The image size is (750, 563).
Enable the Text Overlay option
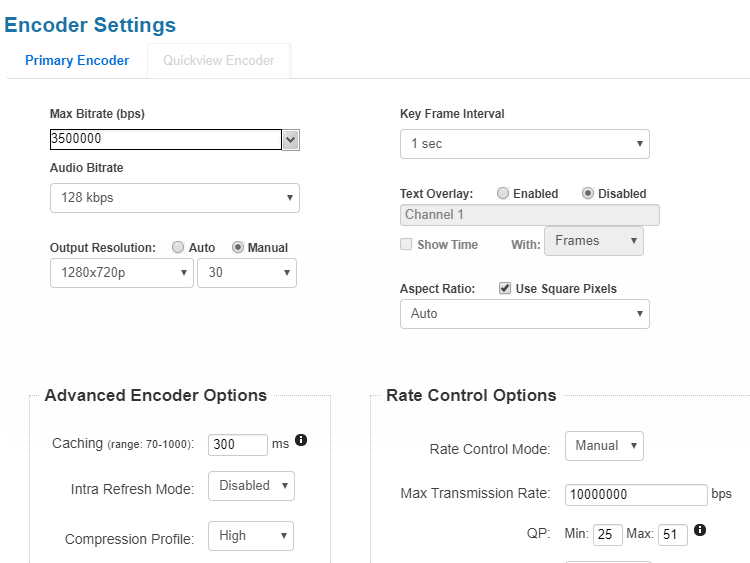coord(503,194)
